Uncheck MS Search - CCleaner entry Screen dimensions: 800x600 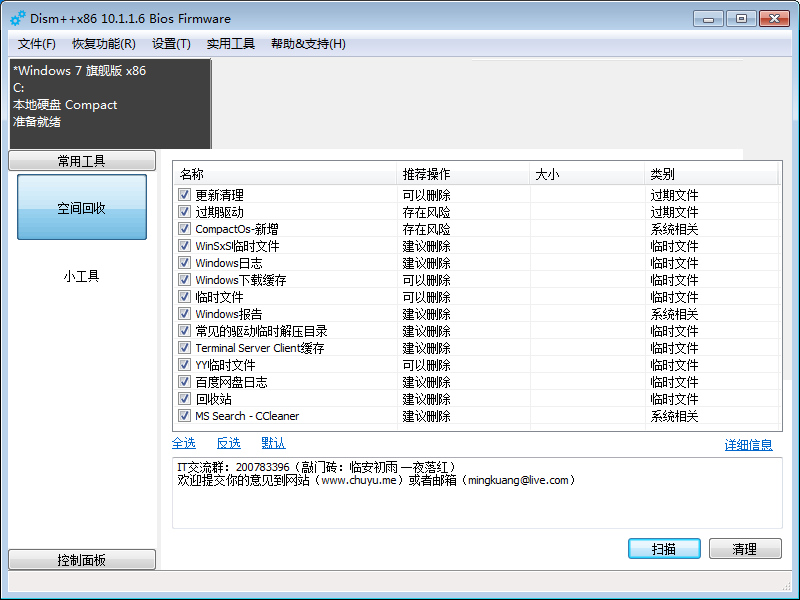click(x=184, y=415)
